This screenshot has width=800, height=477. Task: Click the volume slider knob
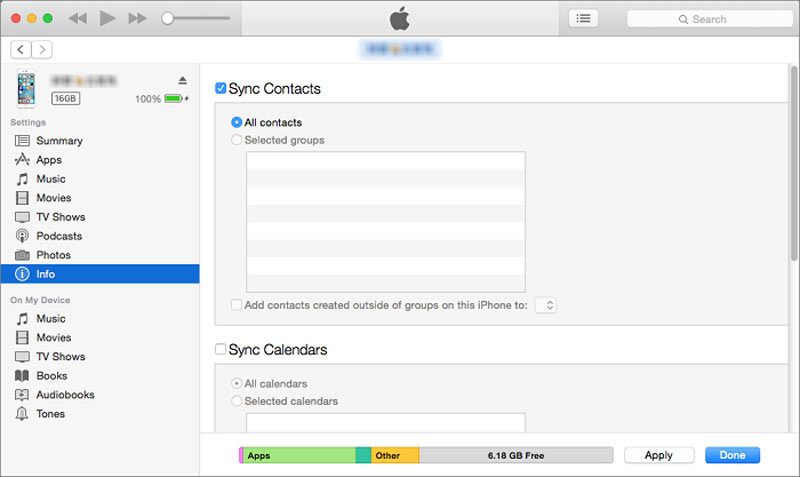[x=167, y=19]
